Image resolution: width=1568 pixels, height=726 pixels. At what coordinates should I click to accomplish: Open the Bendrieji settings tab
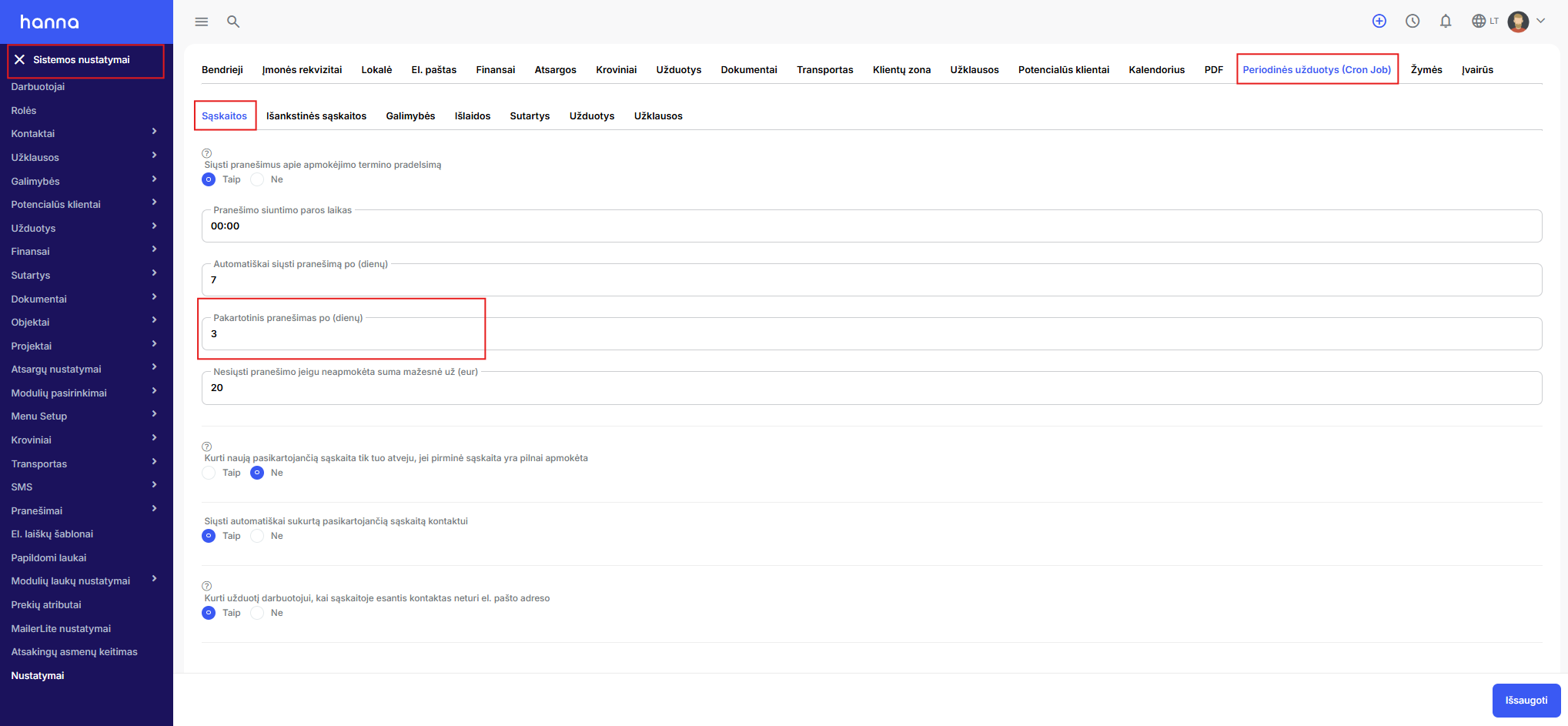(222, 69)
